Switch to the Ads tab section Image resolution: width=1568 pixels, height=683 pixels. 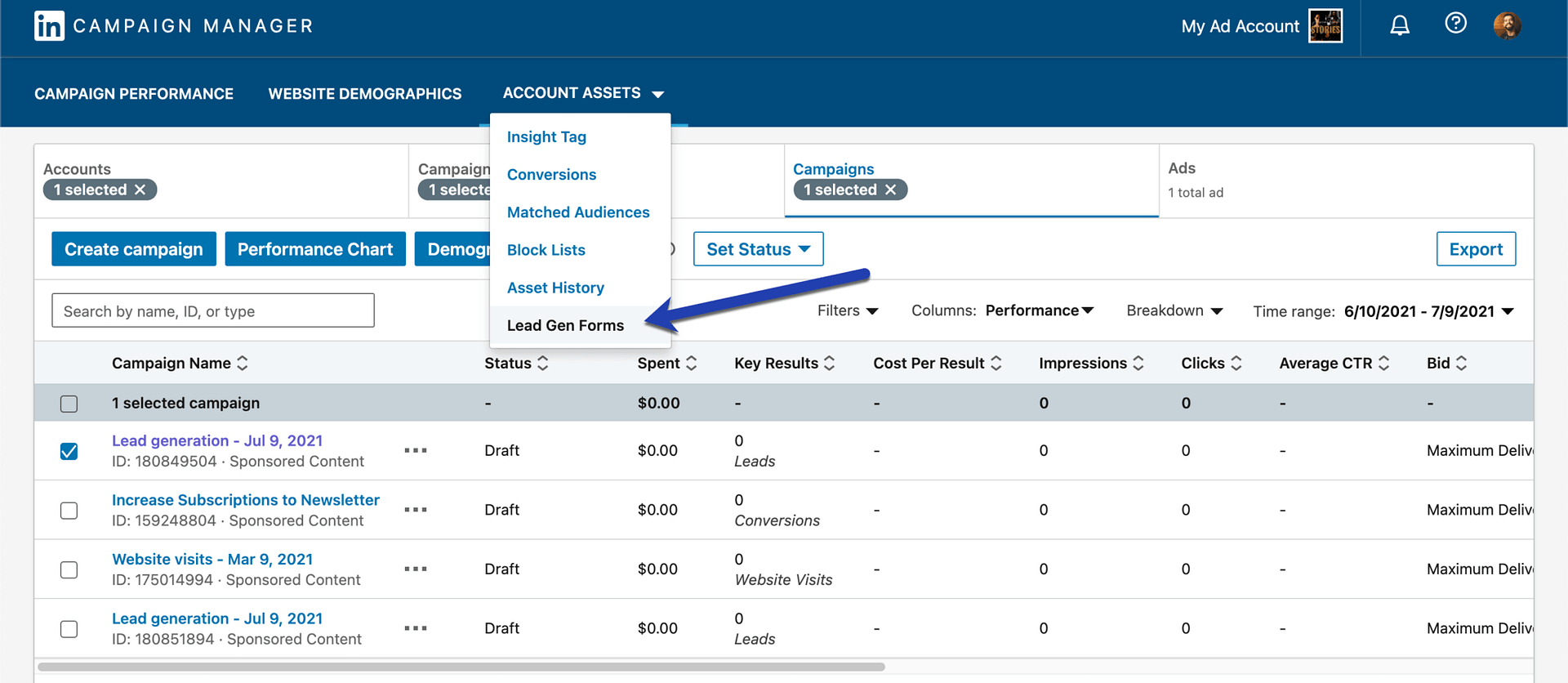(x=1346, y=181)
